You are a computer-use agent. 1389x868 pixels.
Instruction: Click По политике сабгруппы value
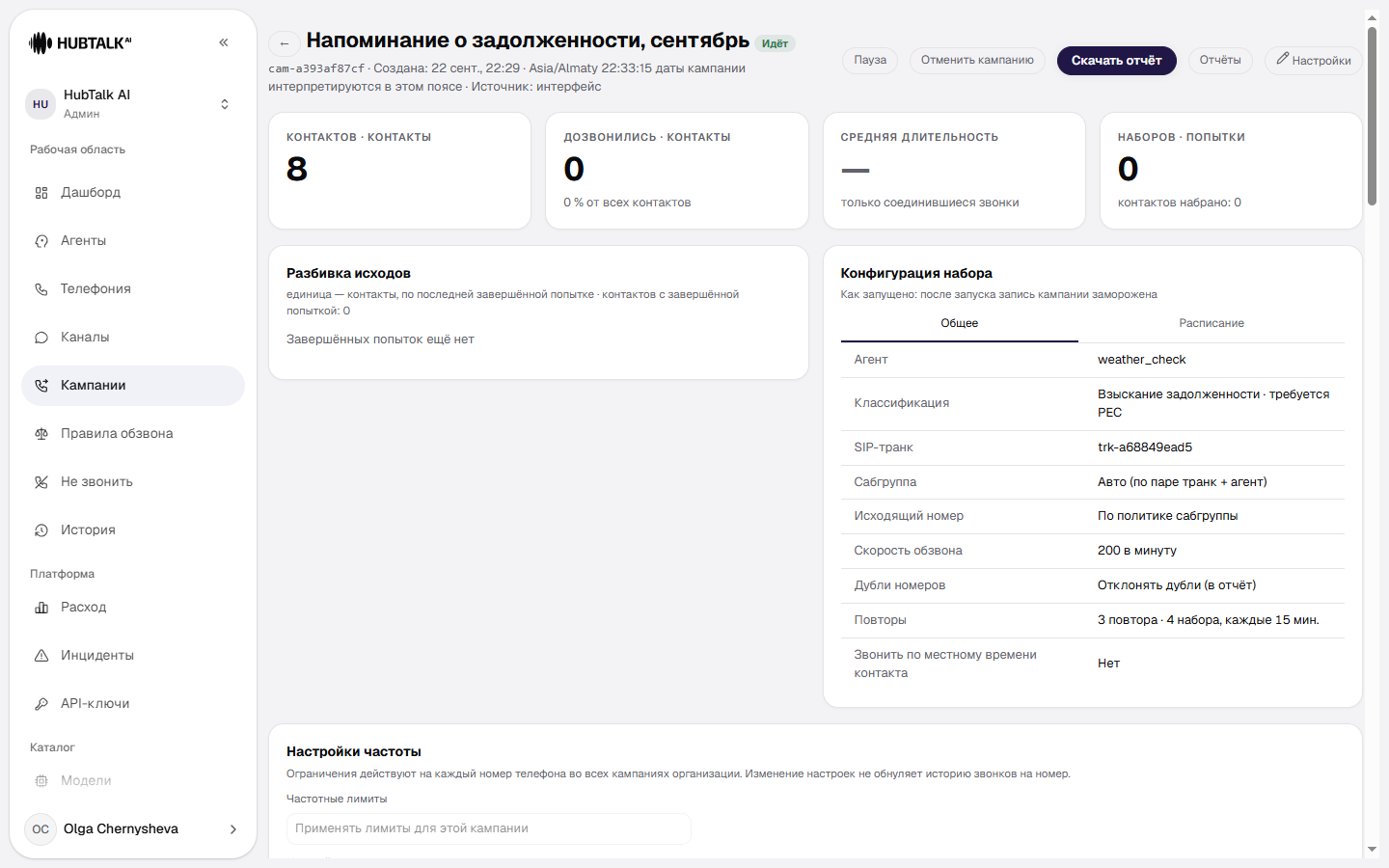(1168, 516)
